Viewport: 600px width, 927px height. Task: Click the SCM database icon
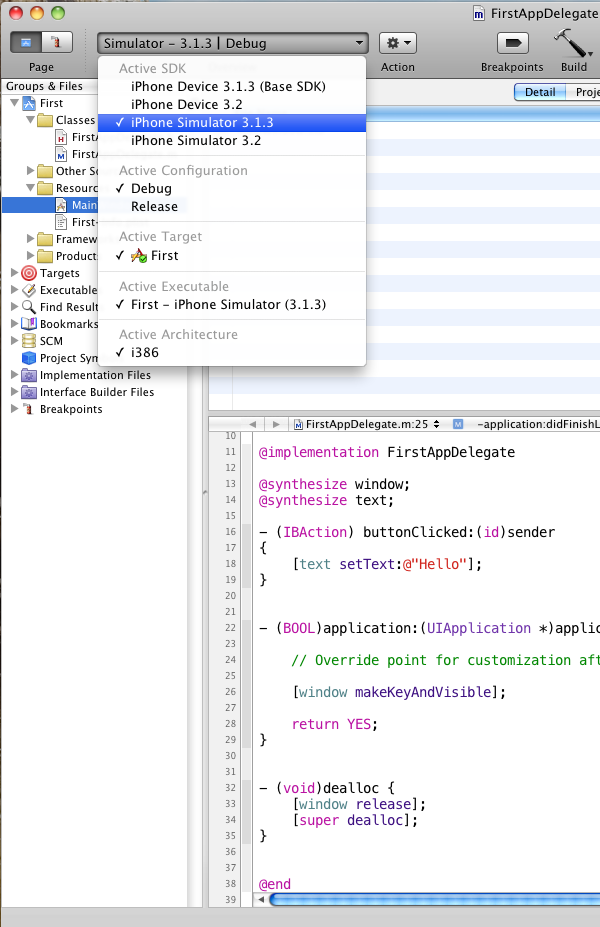[x=29, y=341]
